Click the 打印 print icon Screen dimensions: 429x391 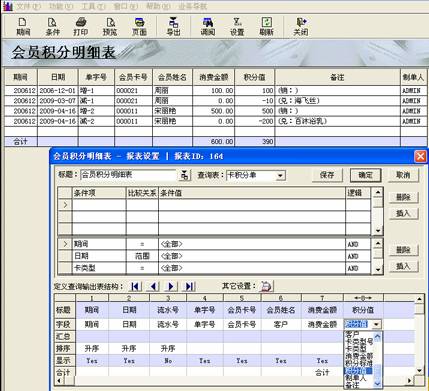coord(81,27)
